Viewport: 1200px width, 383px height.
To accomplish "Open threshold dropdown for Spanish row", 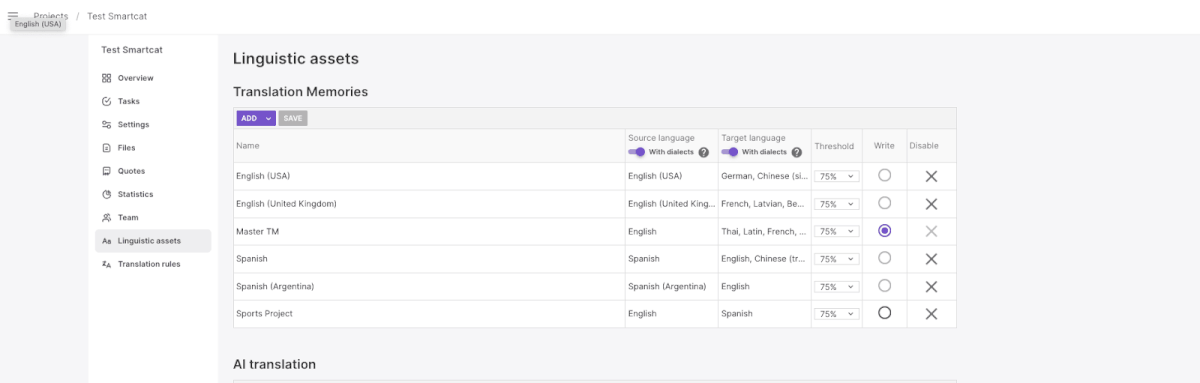I will click(x=836, y=259).
